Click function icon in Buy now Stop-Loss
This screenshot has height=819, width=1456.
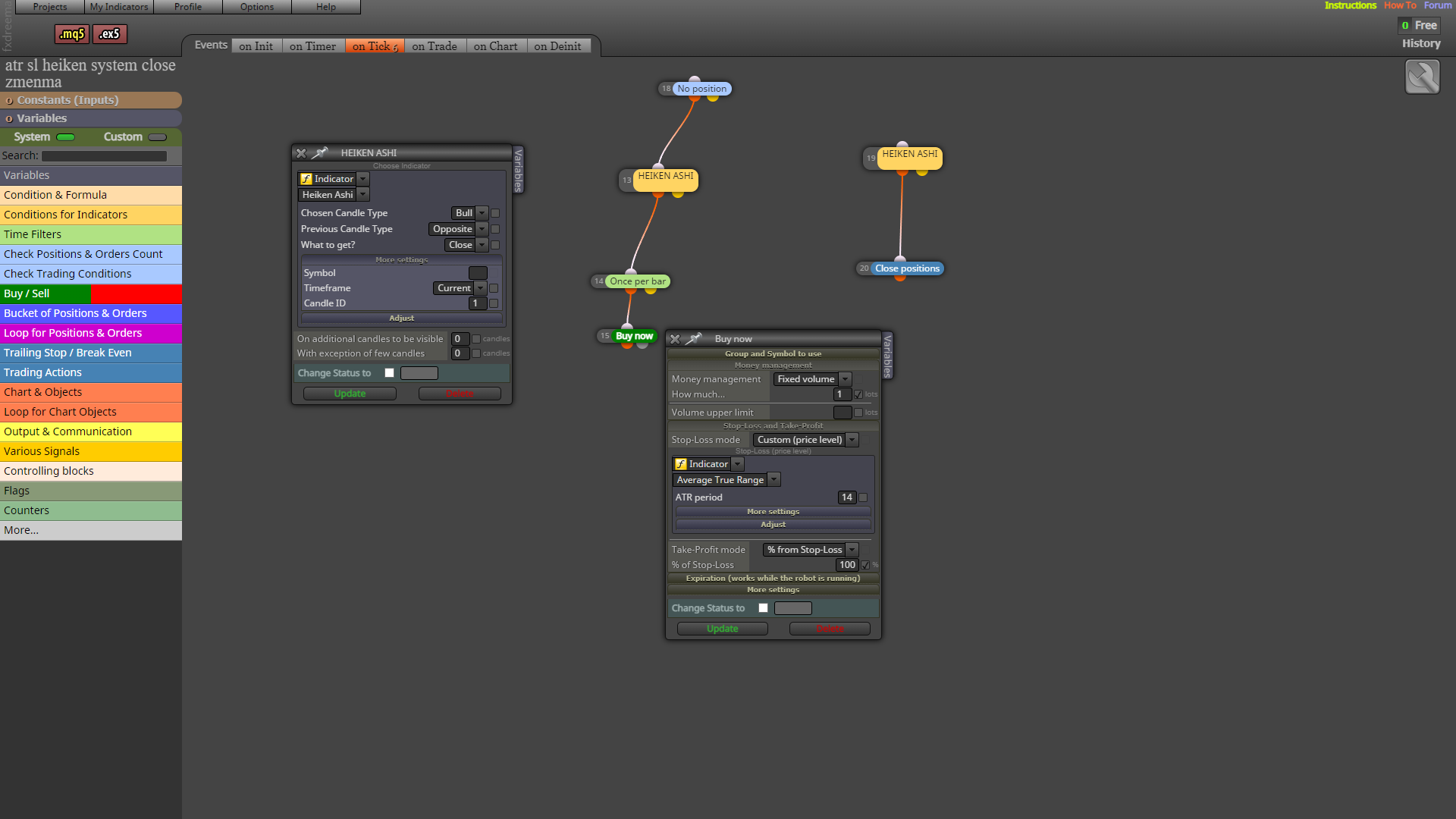click(681, 464)
